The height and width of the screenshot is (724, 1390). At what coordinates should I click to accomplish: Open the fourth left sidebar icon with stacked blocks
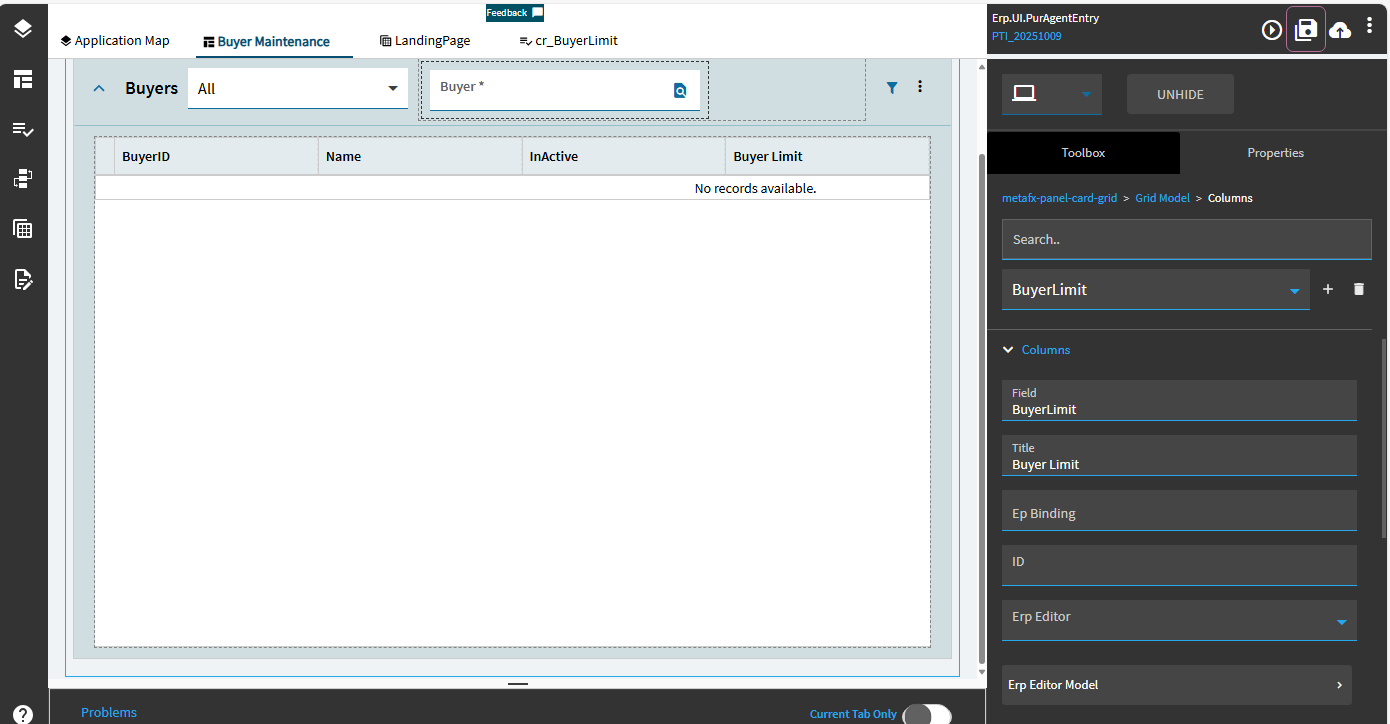23,179
